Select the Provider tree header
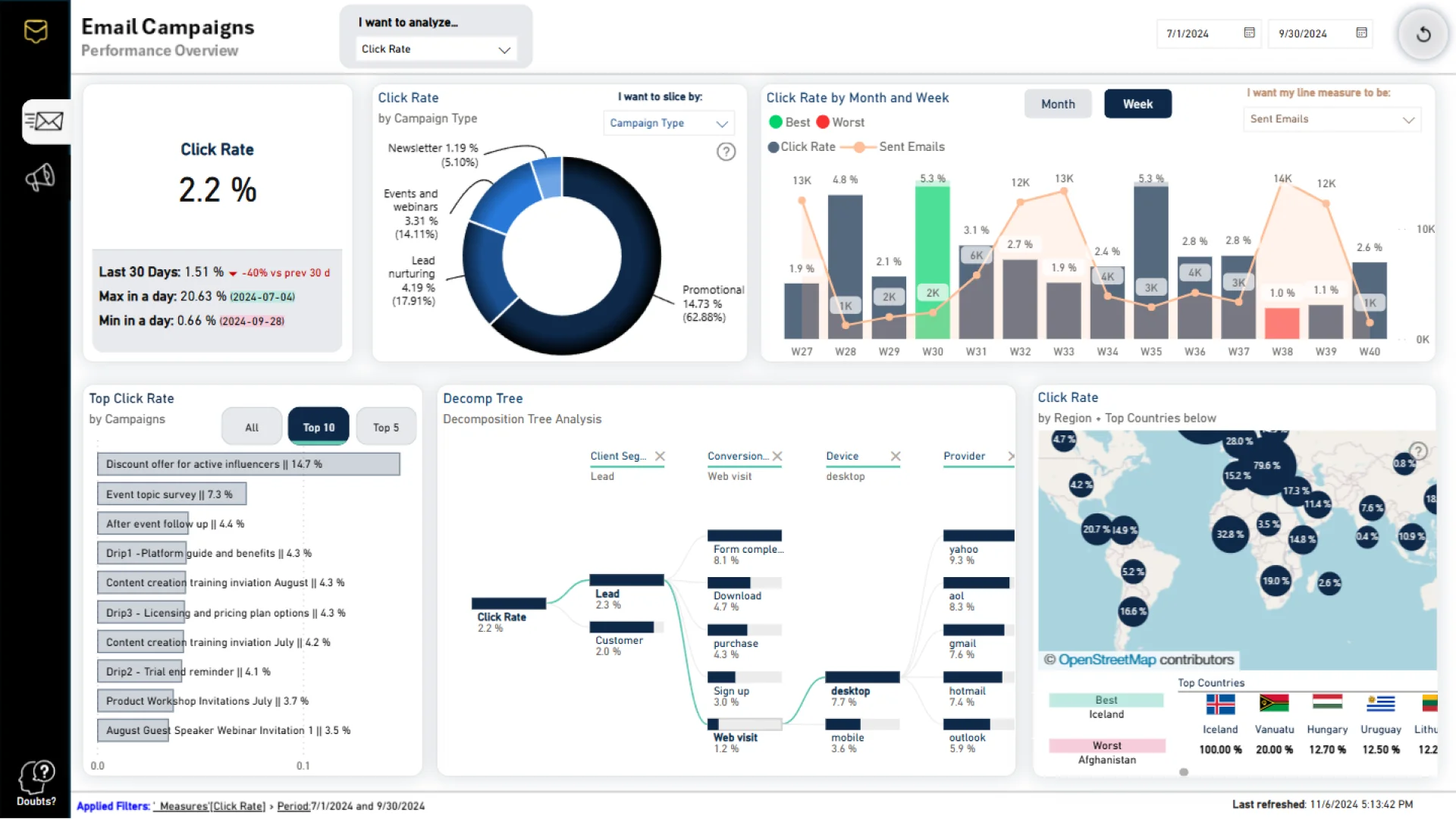1456x819 pixels. [964, 456]
